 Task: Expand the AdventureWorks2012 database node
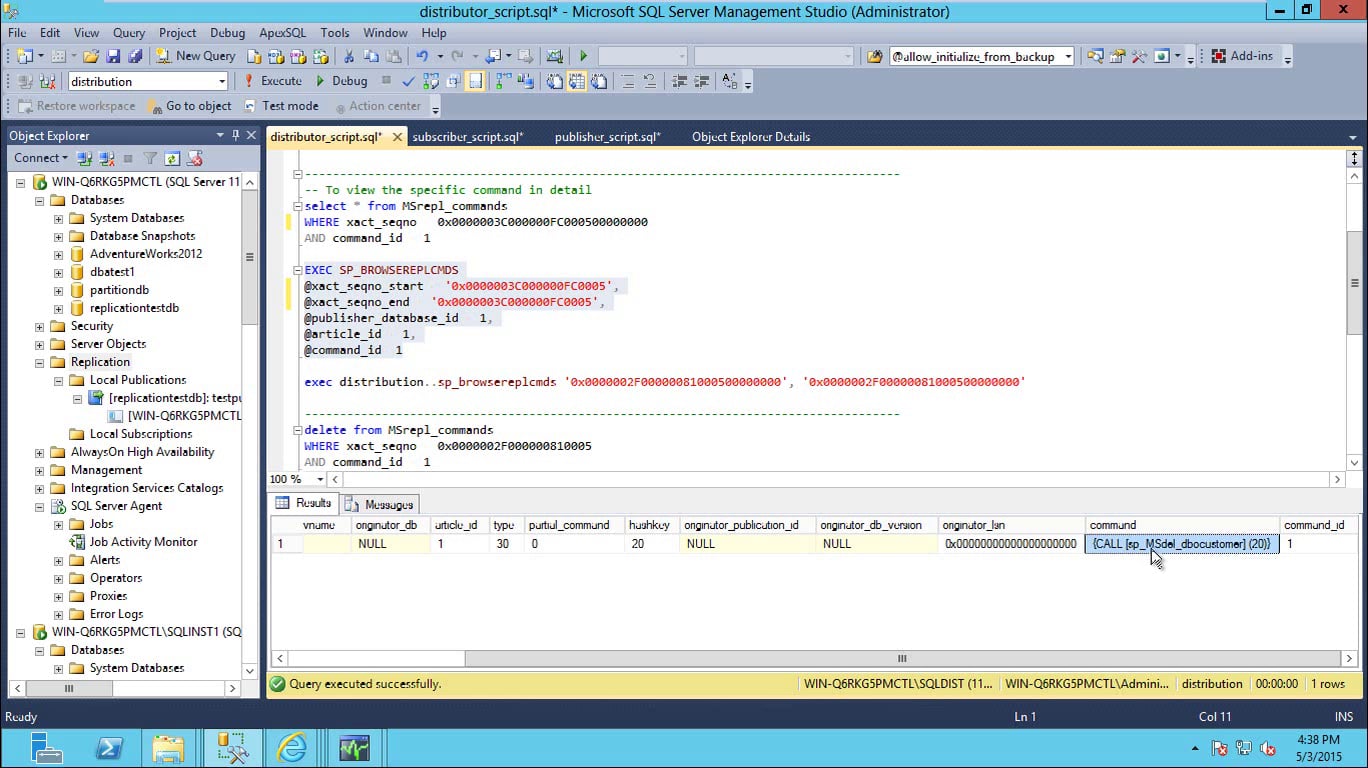(58, 254)
